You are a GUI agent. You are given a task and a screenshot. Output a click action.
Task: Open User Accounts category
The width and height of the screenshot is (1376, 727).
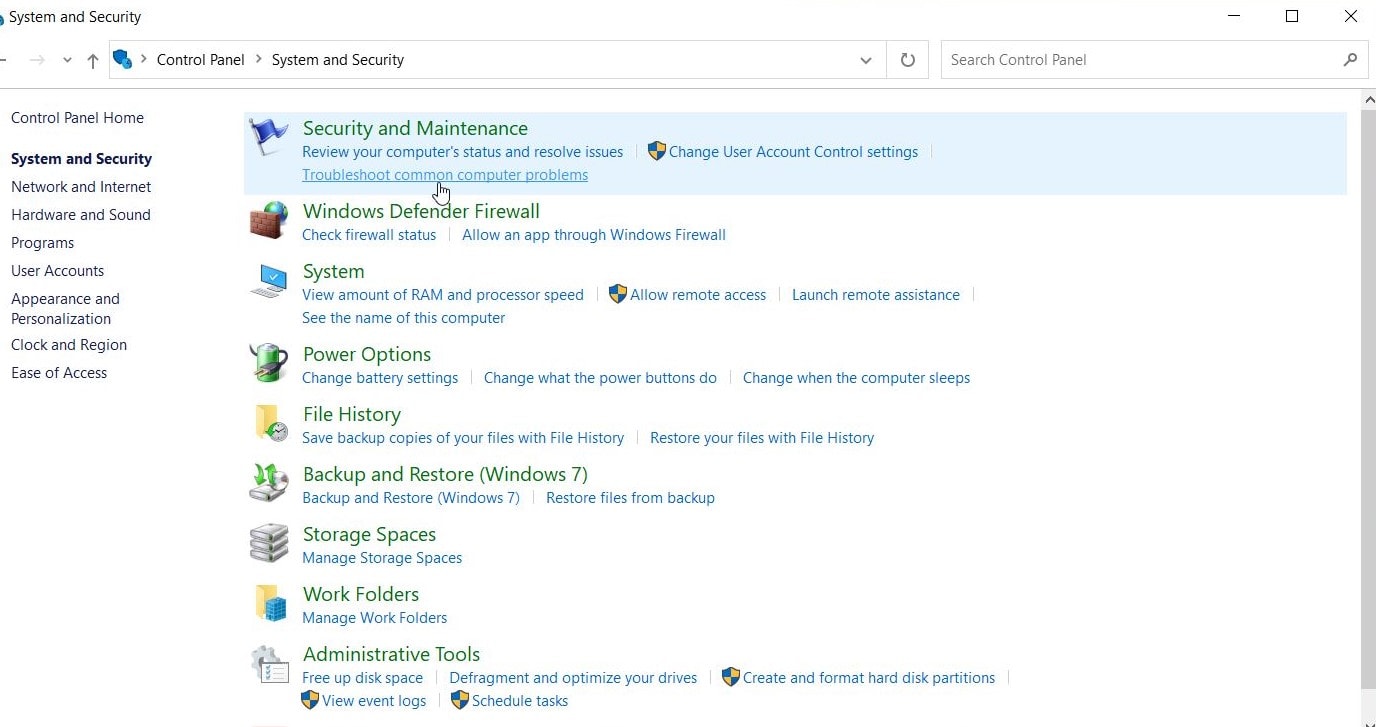tap(58, 271)
